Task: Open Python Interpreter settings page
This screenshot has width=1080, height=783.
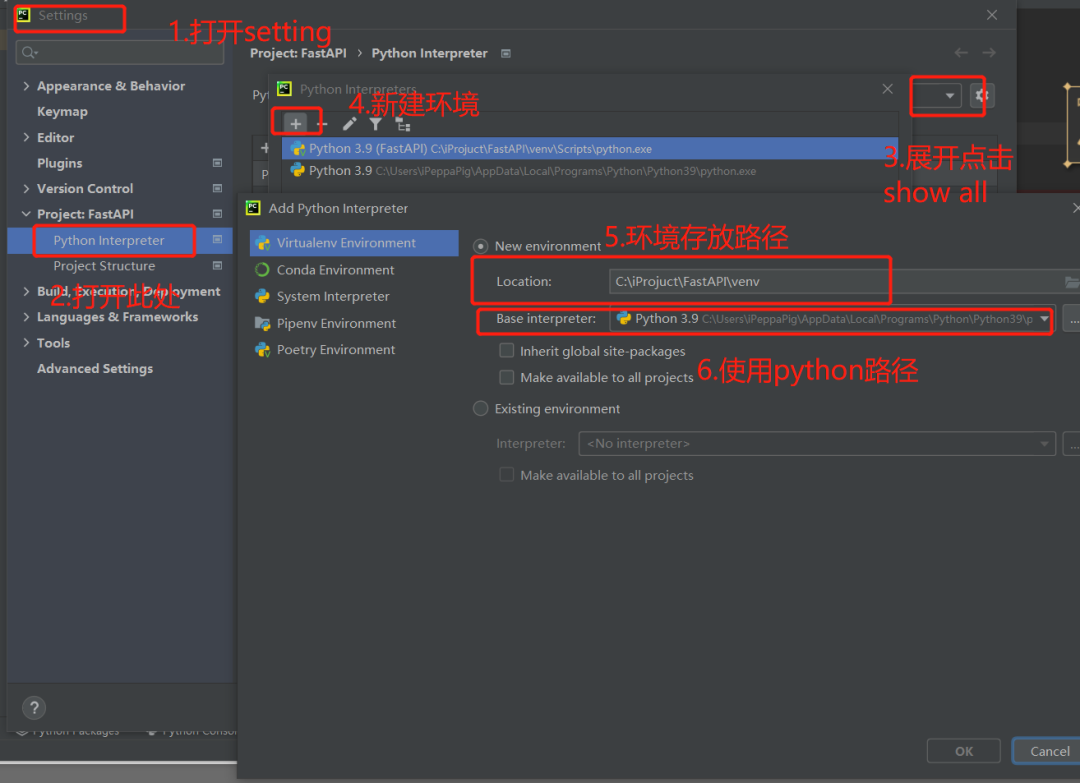Action: tap(109, 240)
